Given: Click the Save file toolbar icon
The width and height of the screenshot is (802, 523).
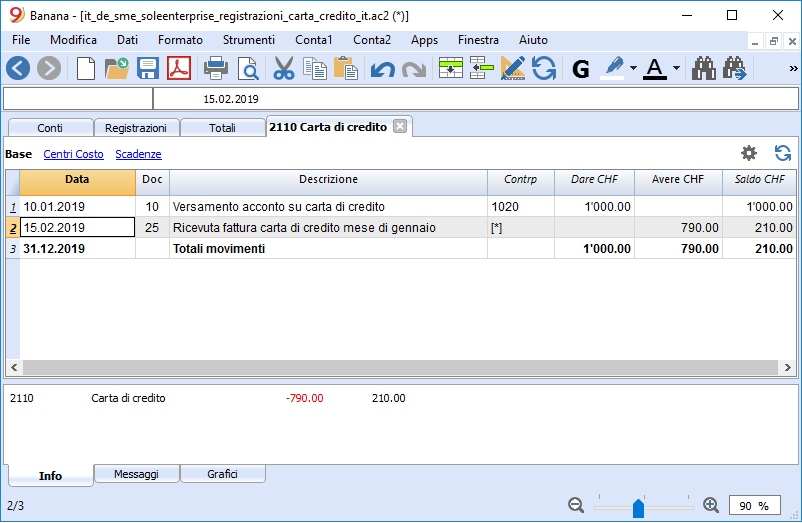Looking at the screenshot, I should (x=148, y=68).
